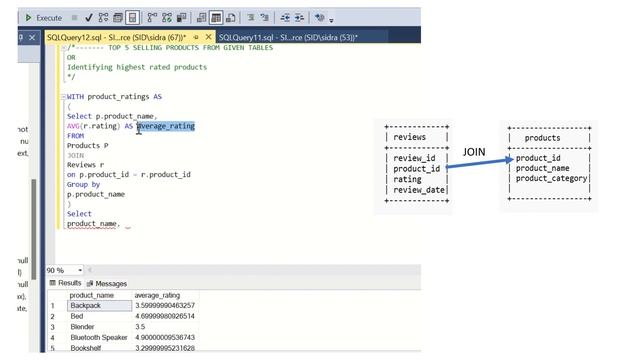Click in 'WITH product_ratings AS' line
The image size is (640, 360).
[114, 97]
